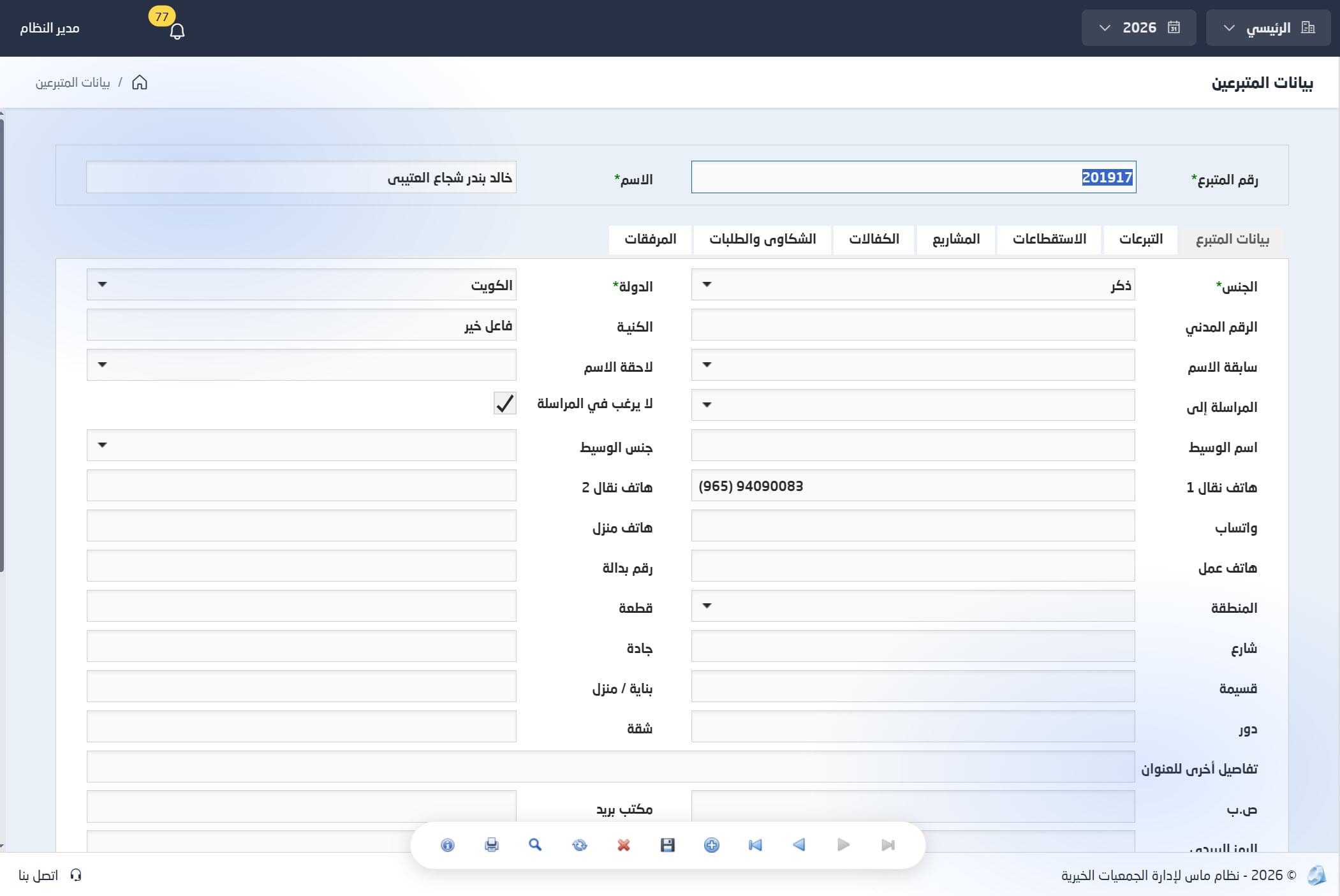Expand the سابقة الاسم dropdown
Image resolution: width=1340 pixels, height=896 pixels.
click(913, 365)
